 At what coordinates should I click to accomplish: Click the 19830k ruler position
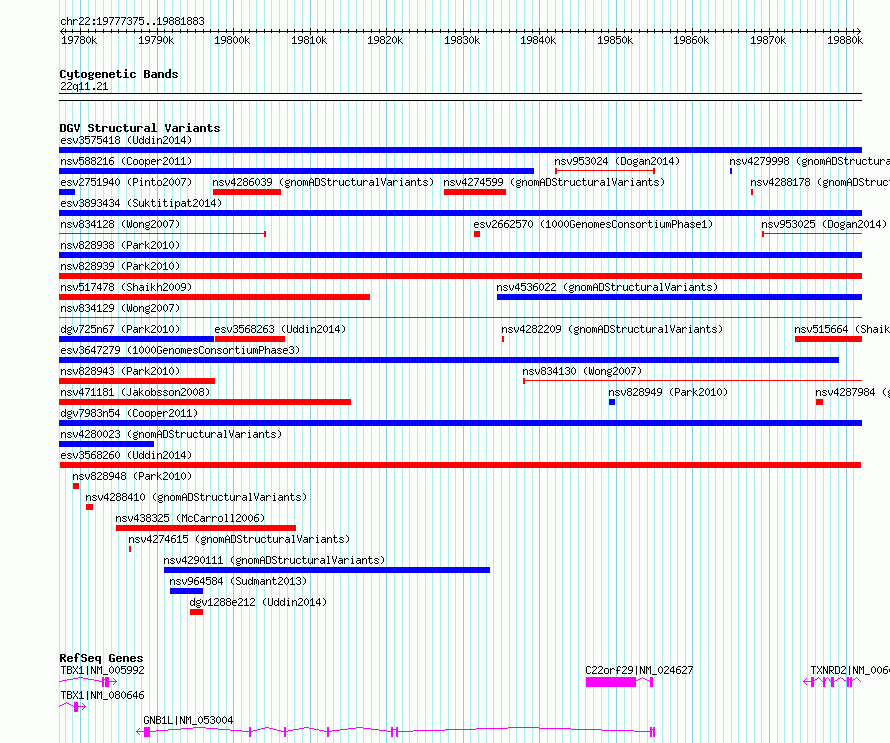pyautogui.click(x=461, y=40)
